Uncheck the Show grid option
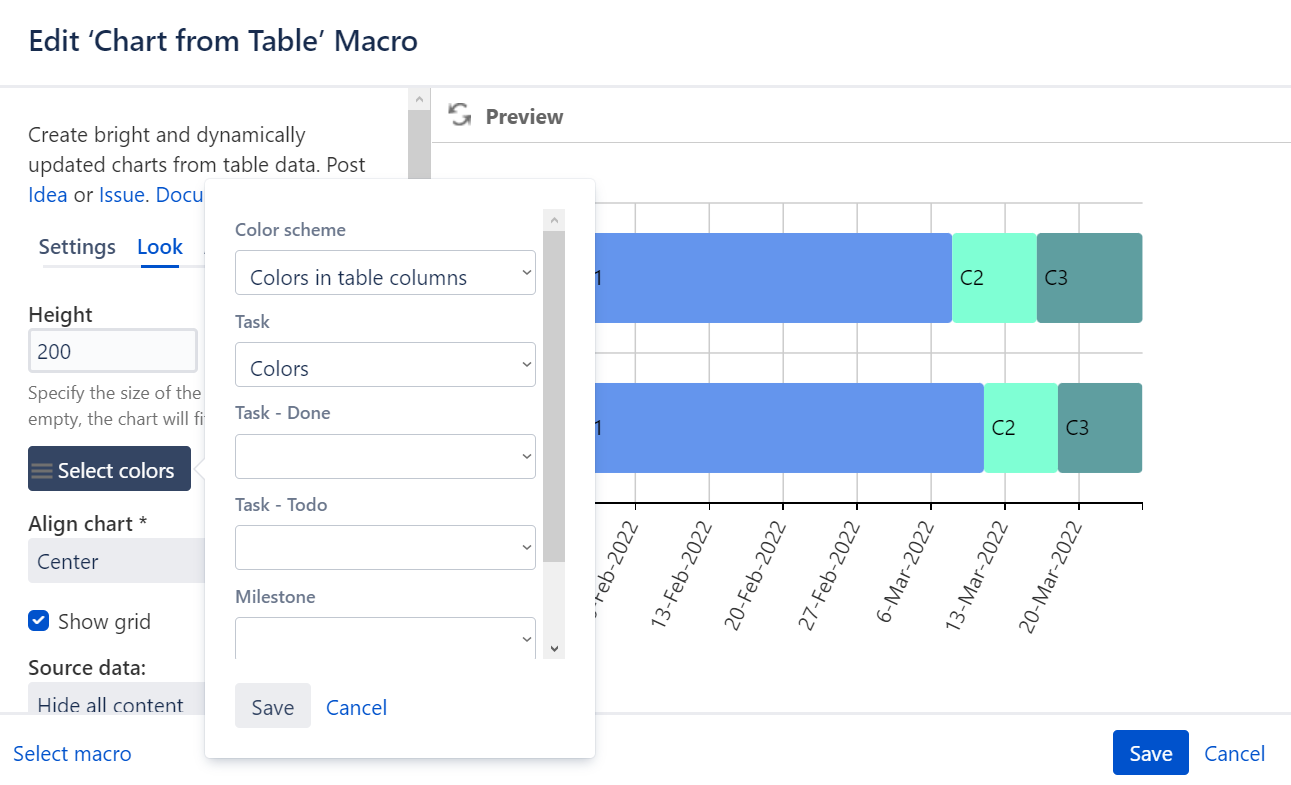Screen dimensions: 1291x785 point(38,620)
